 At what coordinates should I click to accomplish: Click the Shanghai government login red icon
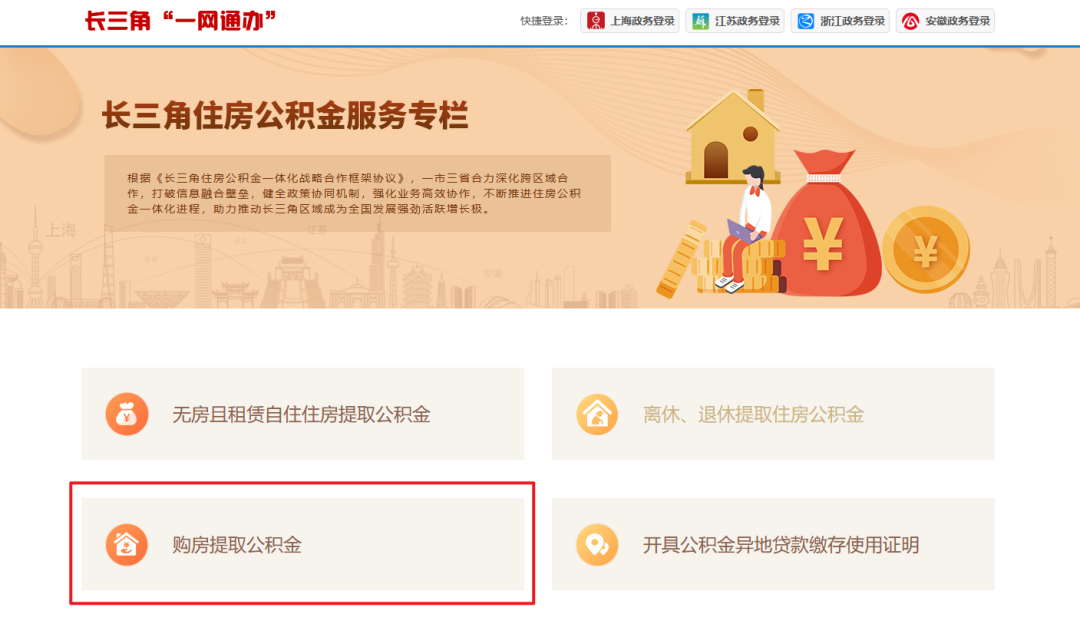[596, 21]
